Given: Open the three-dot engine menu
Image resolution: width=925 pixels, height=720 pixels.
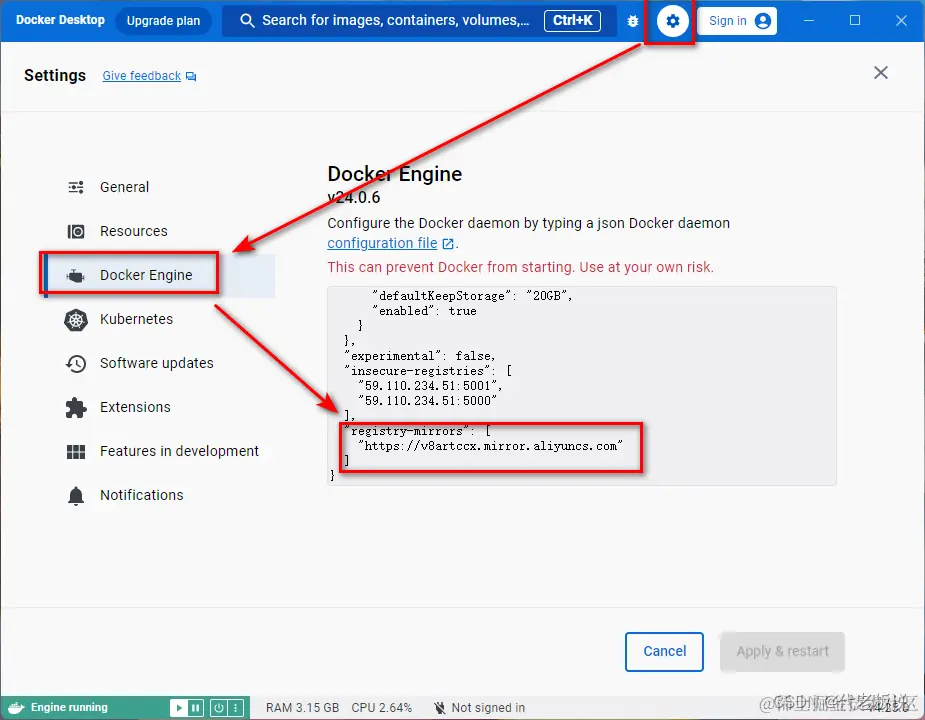Looking at the screenshot, I should click(235, 708).
